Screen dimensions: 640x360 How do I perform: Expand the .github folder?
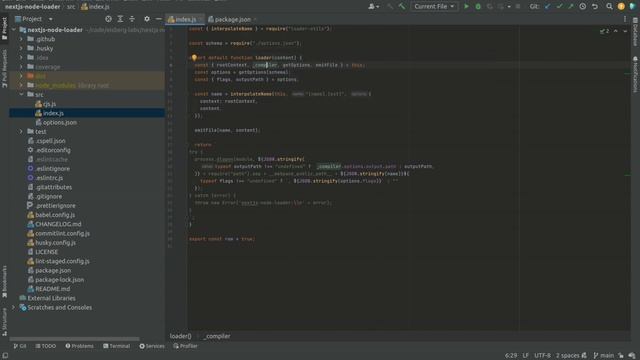pyautogui.click(x=21, y=39)
